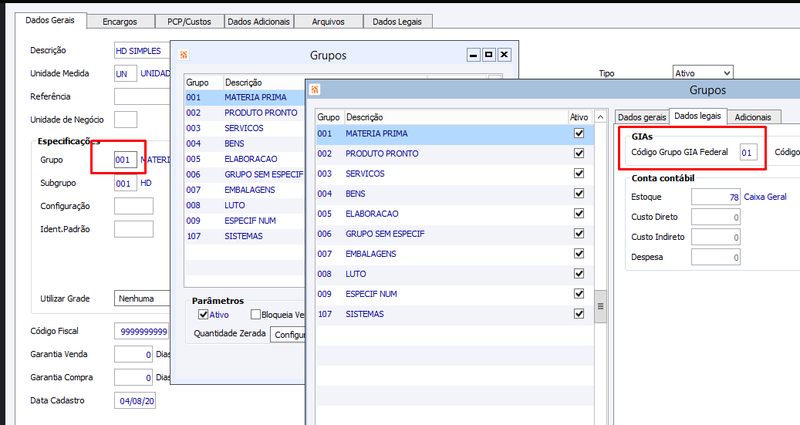Open the Quantidade Zerada dropdown
The height and width of the screenshot is (425, 800).
pyautogui.click(x=288, y=335)
